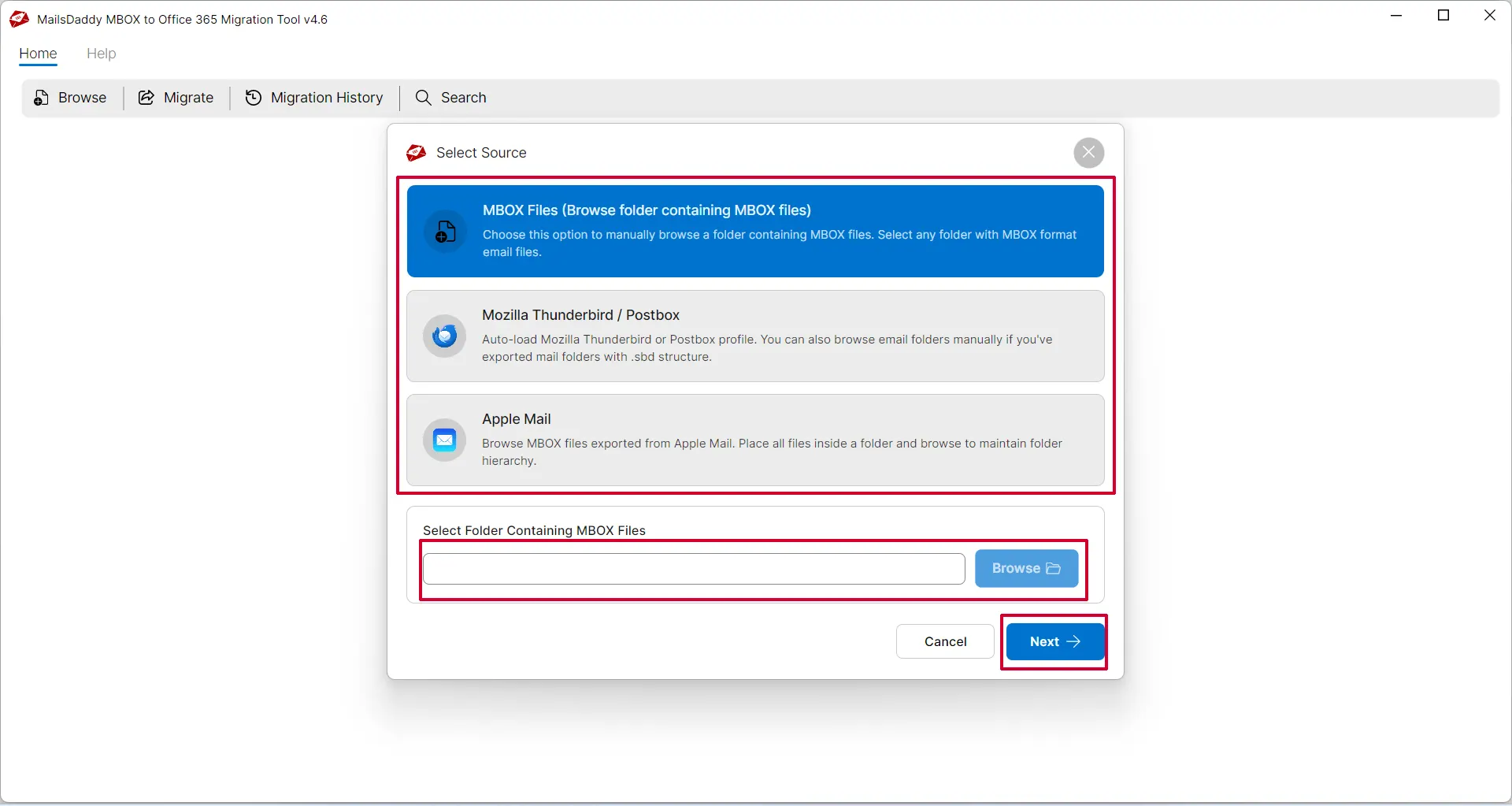The height and width of the screenshot is (806, 1512).
Task: Click MailsDaddy logo in Select Source header
Action: [x=417, y=153]
